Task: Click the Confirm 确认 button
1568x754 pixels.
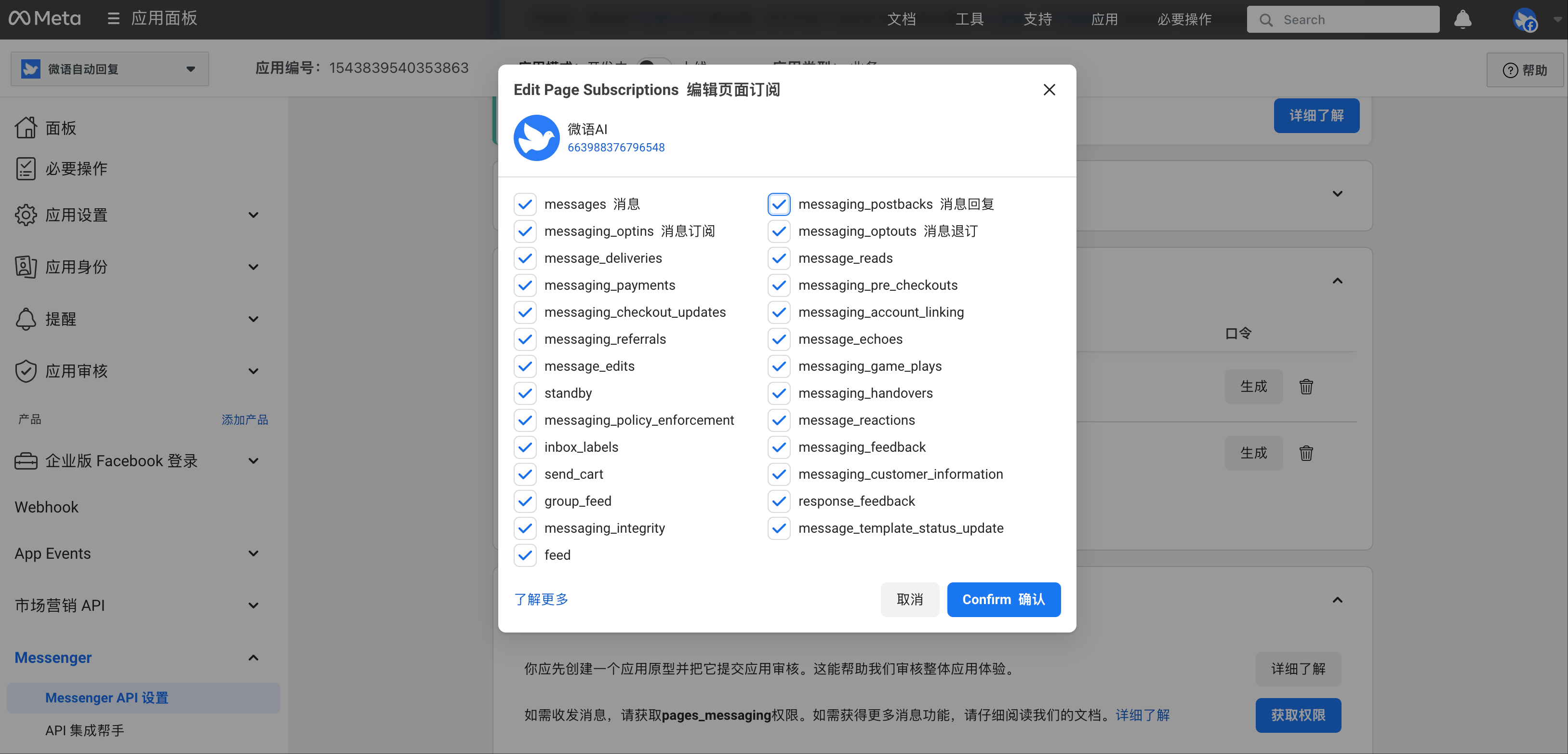Action: click(1003, 599)
